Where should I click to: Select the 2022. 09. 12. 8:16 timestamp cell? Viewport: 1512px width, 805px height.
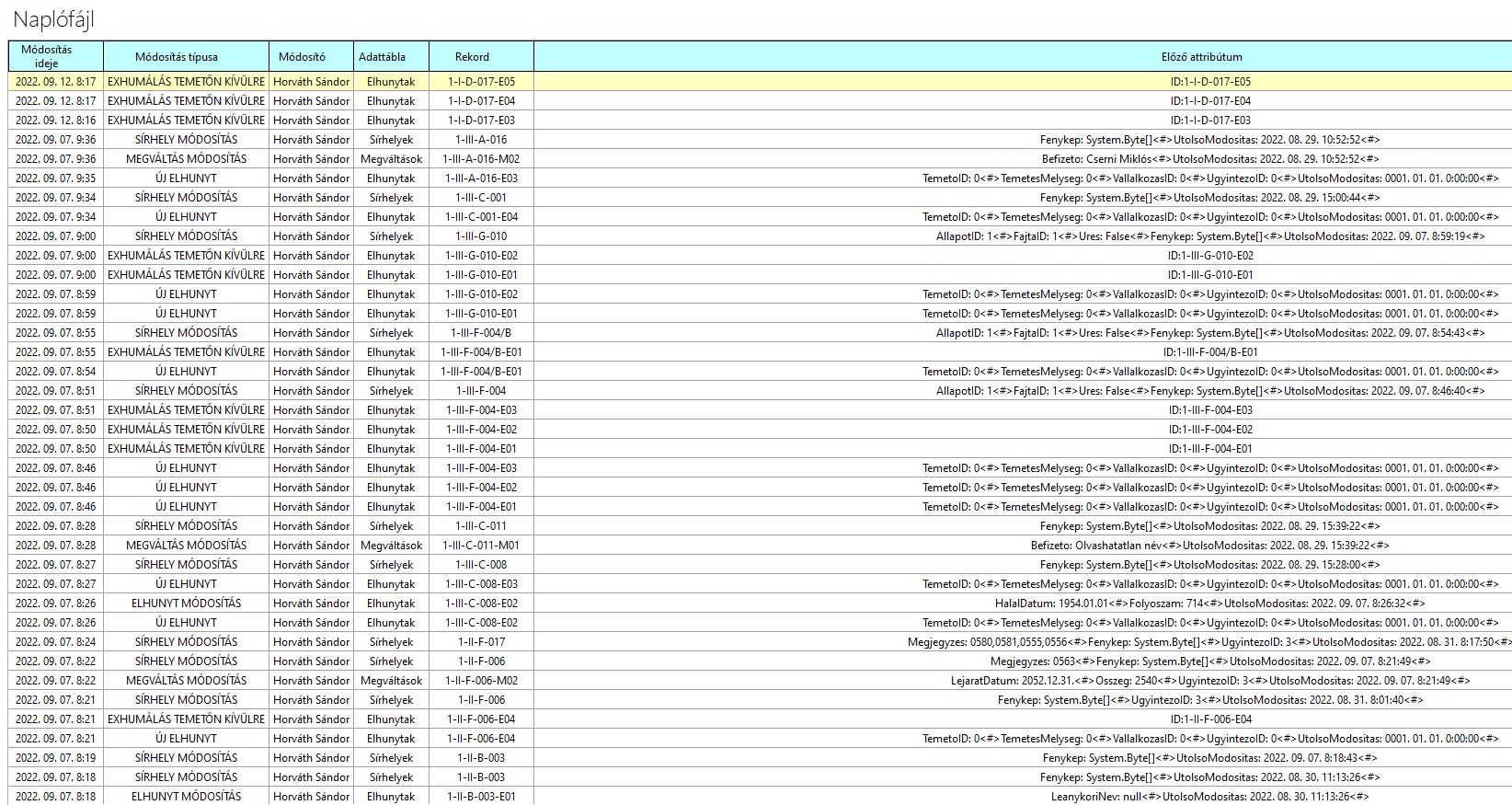point(55,121)
